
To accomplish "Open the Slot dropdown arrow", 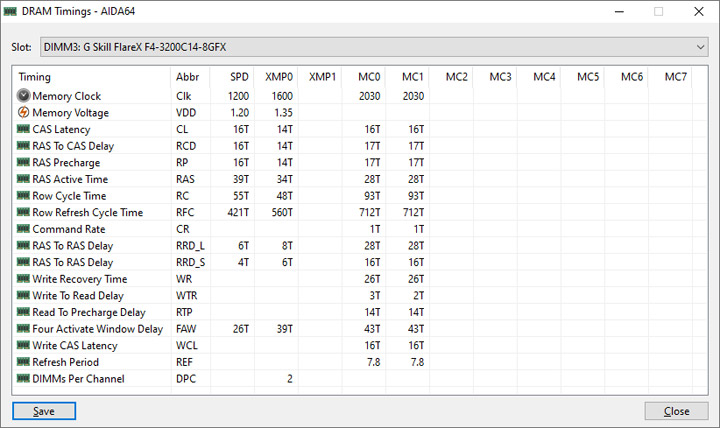I will pos(700,47).
